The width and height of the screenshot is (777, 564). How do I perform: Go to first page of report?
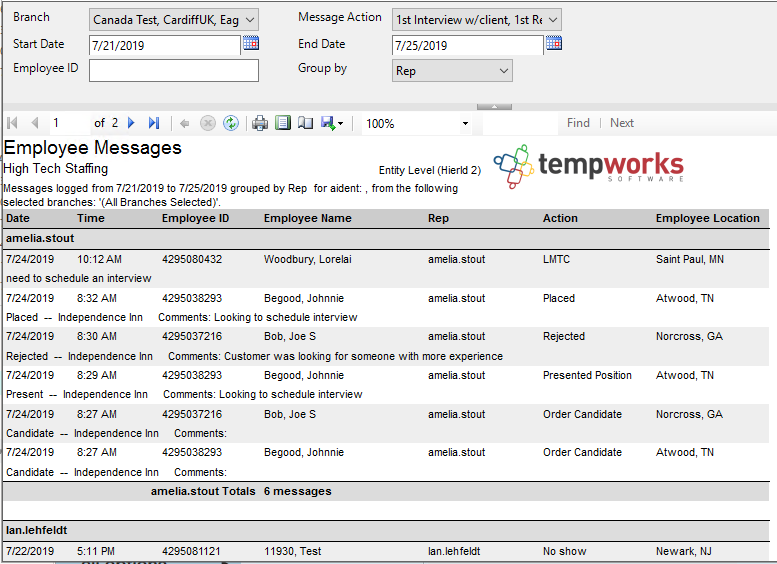coord(12,123)
